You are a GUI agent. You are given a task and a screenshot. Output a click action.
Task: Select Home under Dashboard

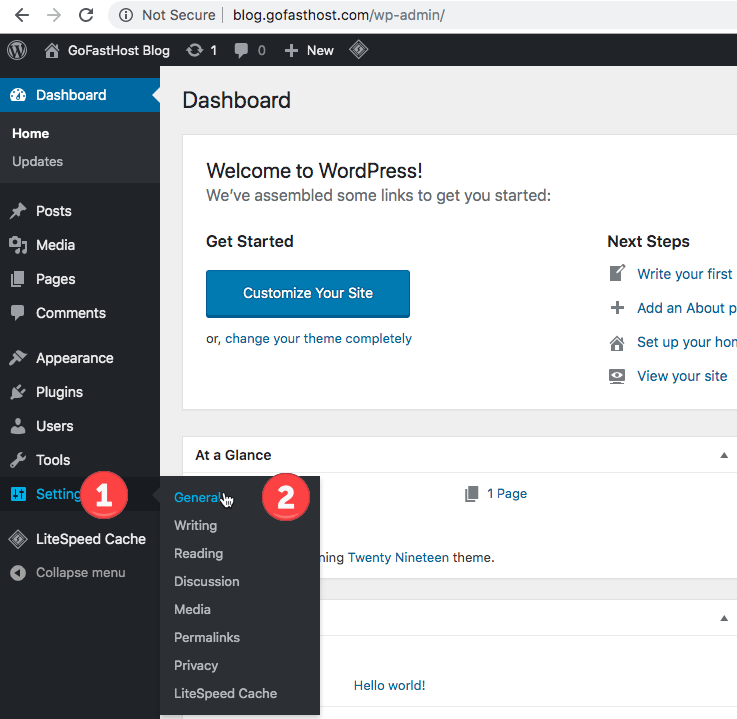pyautogui.click(x=31, y=133)
